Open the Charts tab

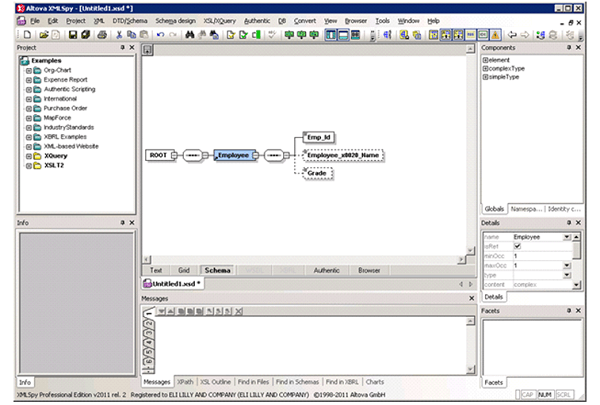pyautogui.click(x=375, y=382)
